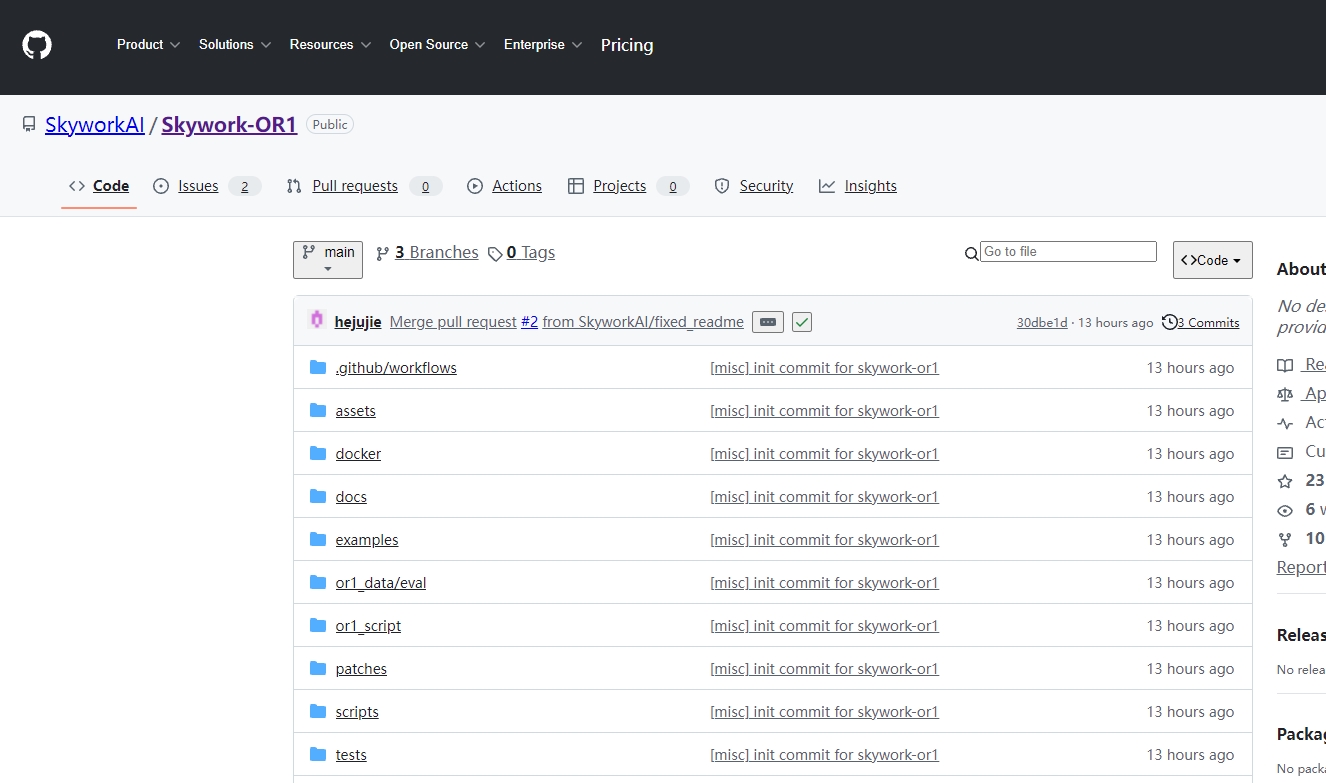Click the Pull requests icon
Viewport: 1326px width, 783px height.
click(294, 186)
